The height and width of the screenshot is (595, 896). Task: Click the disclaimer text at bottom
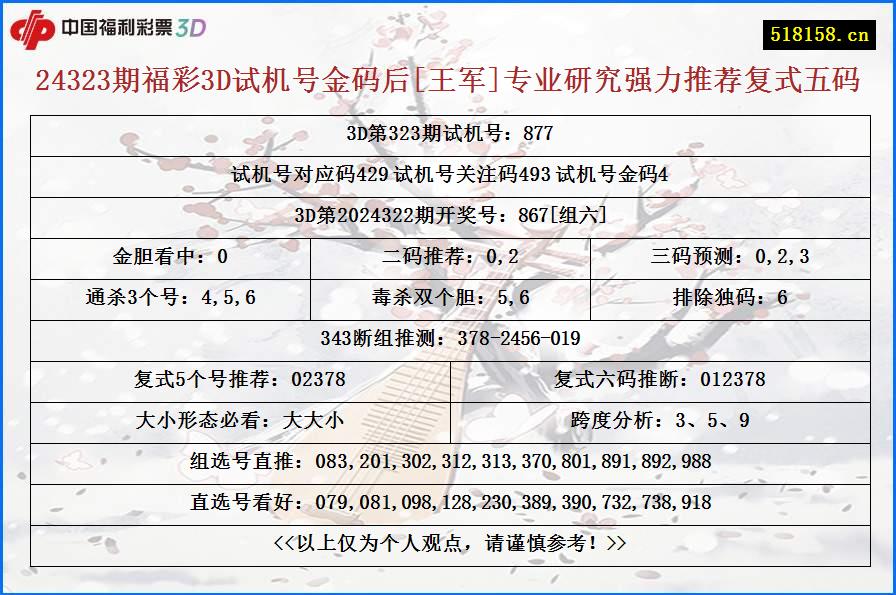tap(448, 544)
